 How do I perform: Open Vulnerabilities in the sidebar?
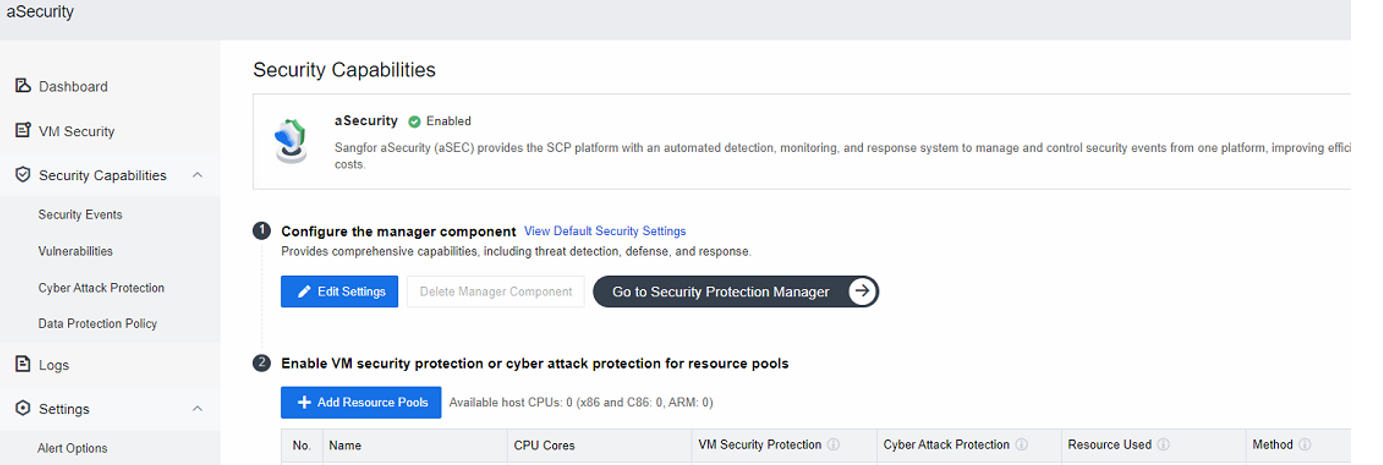coord(75,251)
